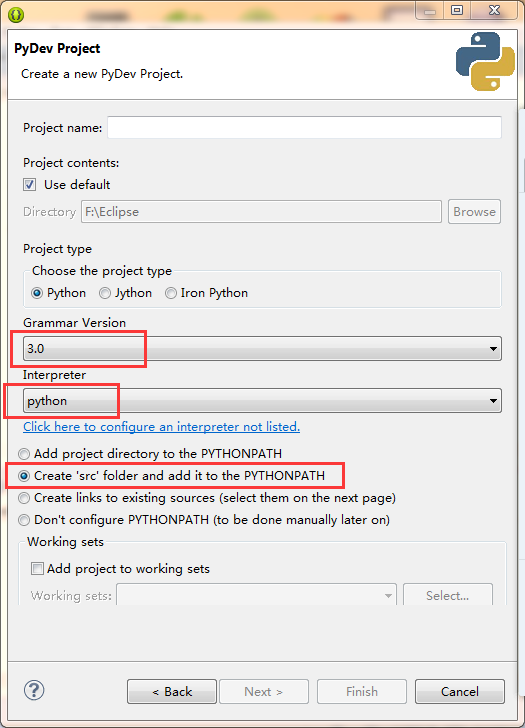Open the Interpreter dropdown
The width and height of the screenshot is (525, 728).
click(262, 401)
